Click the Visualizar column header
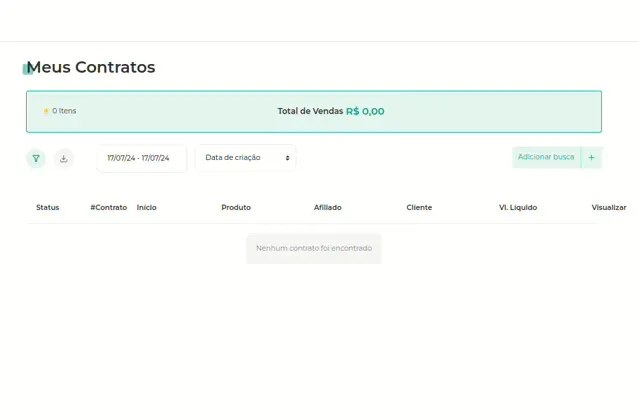The width and height of the screenshot is (638, 420). tap(609, 208)
